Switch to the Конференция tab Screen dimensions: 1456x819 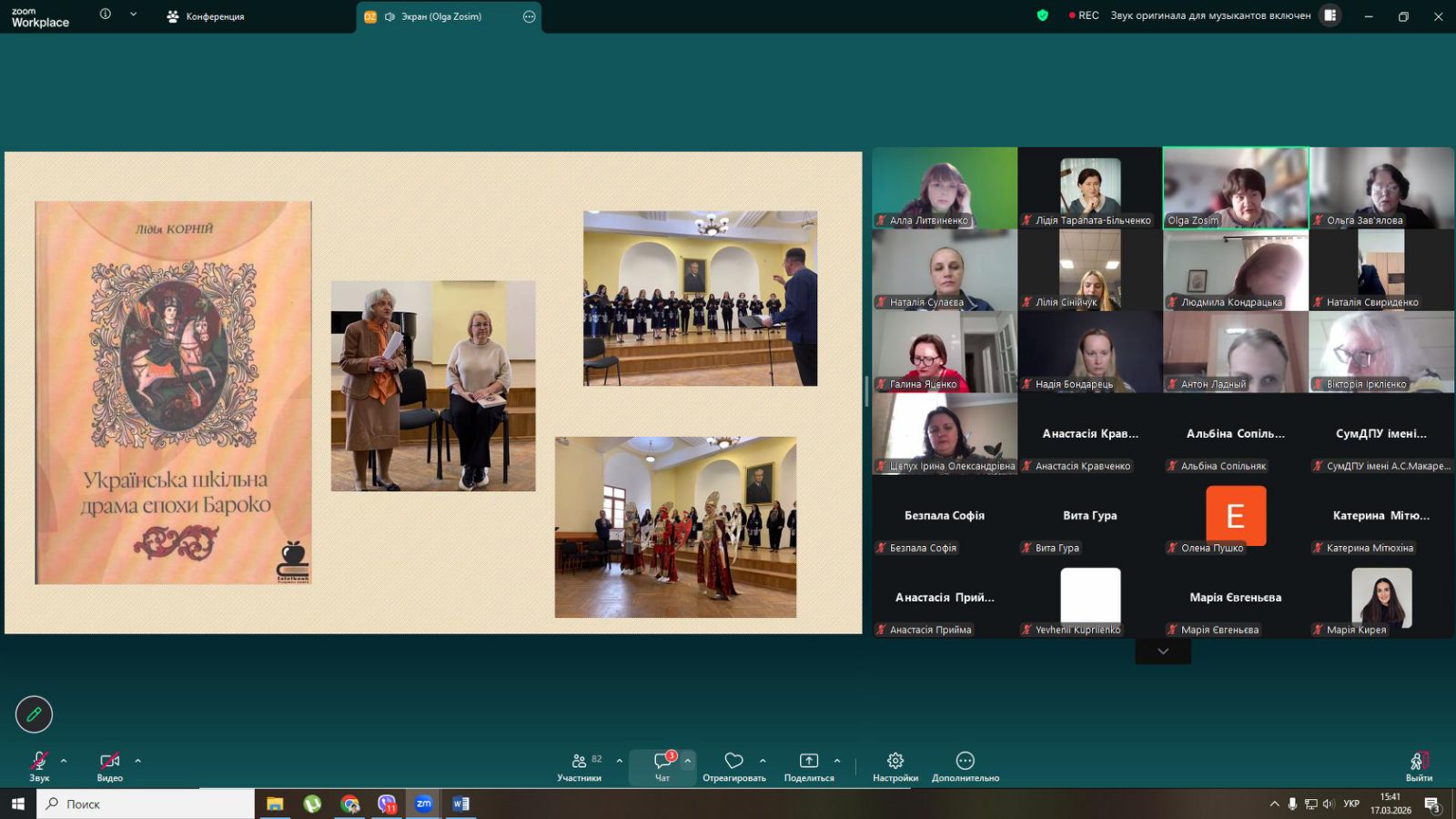coord(207,16)
